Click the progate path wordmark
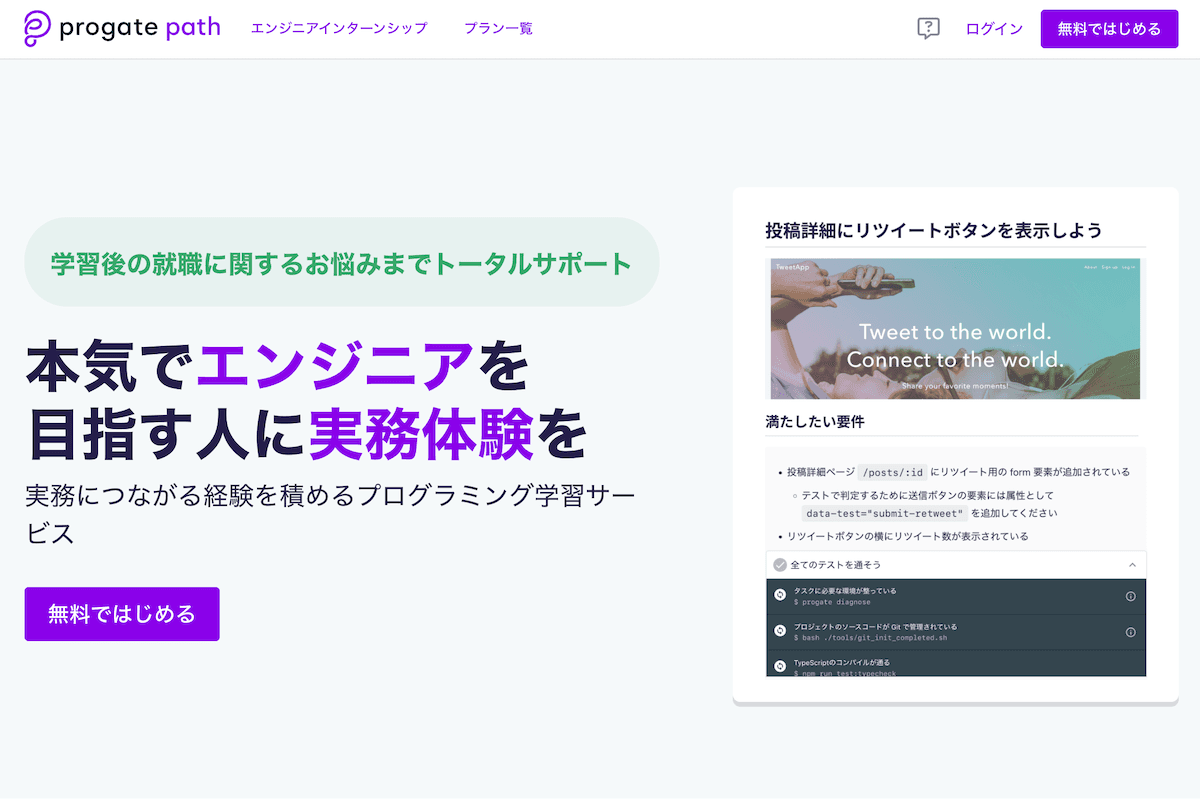Image resolution: width=1200 pixels, height=800 pixels. (x=140, y=28)
